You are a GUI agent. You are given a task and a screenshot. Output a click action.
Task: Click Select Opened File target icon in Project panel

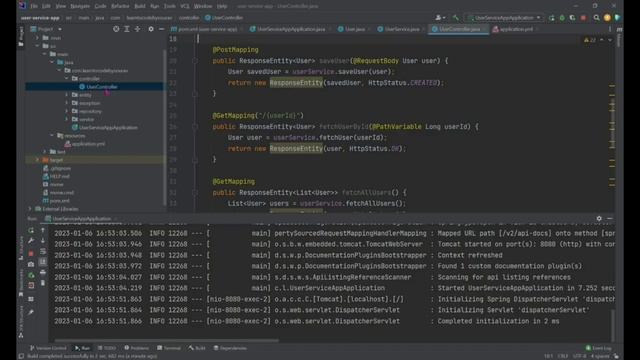pyautogui.click(x=116, y=29)
